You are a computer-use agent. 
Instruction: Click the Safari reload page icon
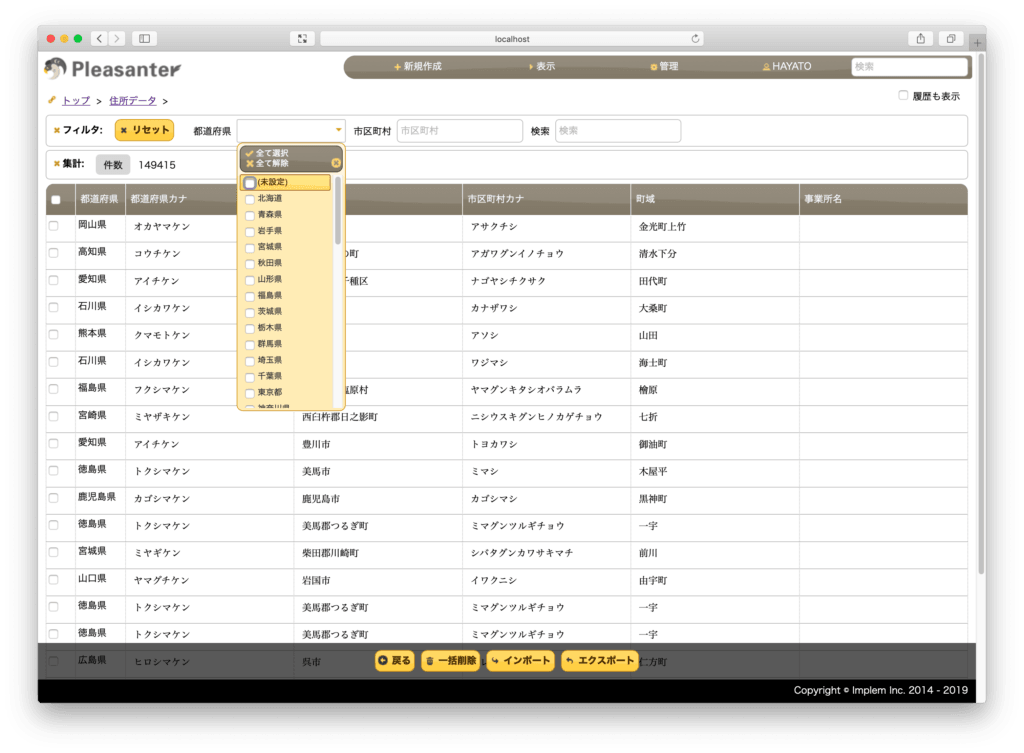coord(695,39)
